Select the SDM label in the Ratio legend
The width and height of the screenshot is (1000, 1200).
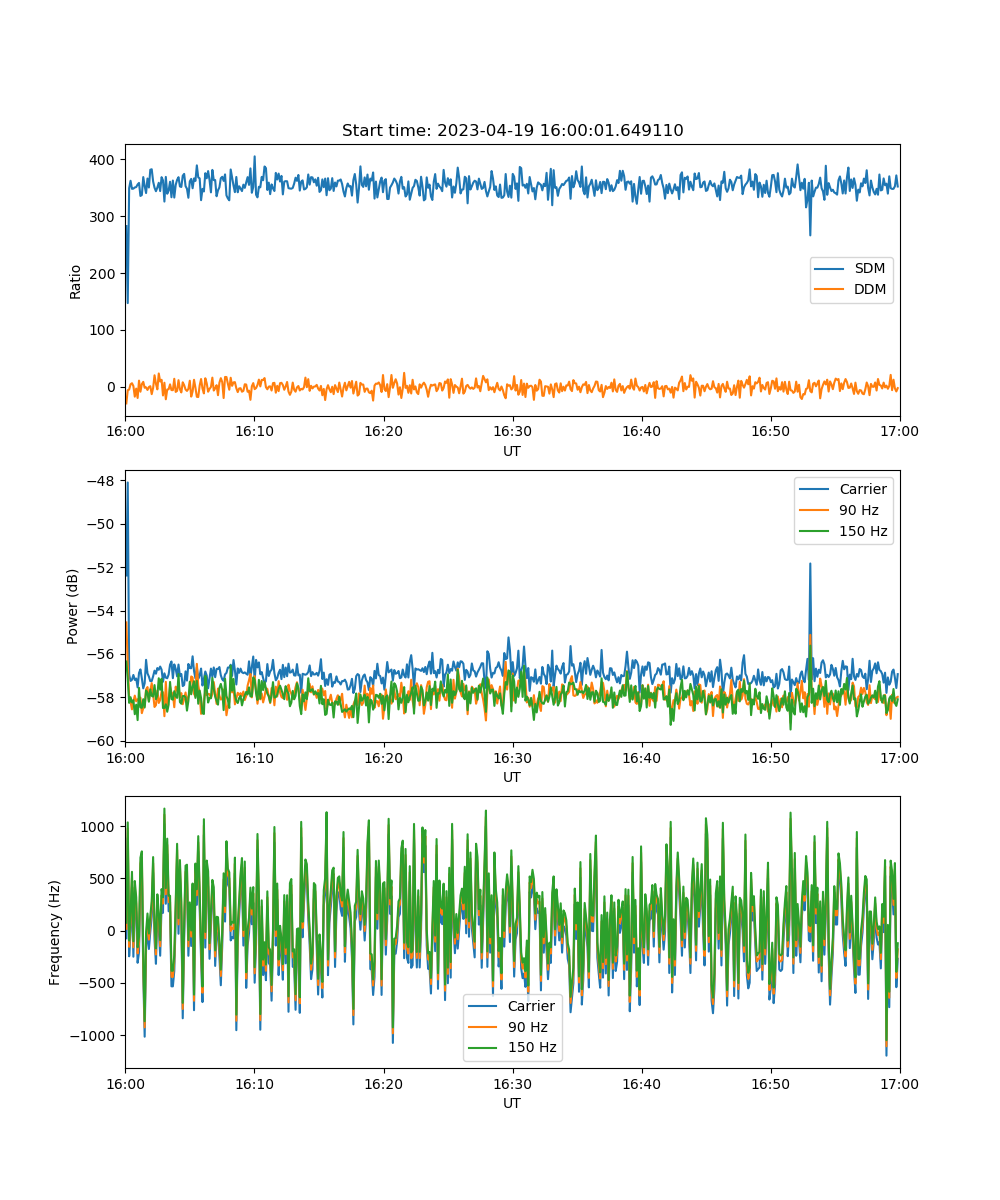pyautogui.click(x=869, y=269)
